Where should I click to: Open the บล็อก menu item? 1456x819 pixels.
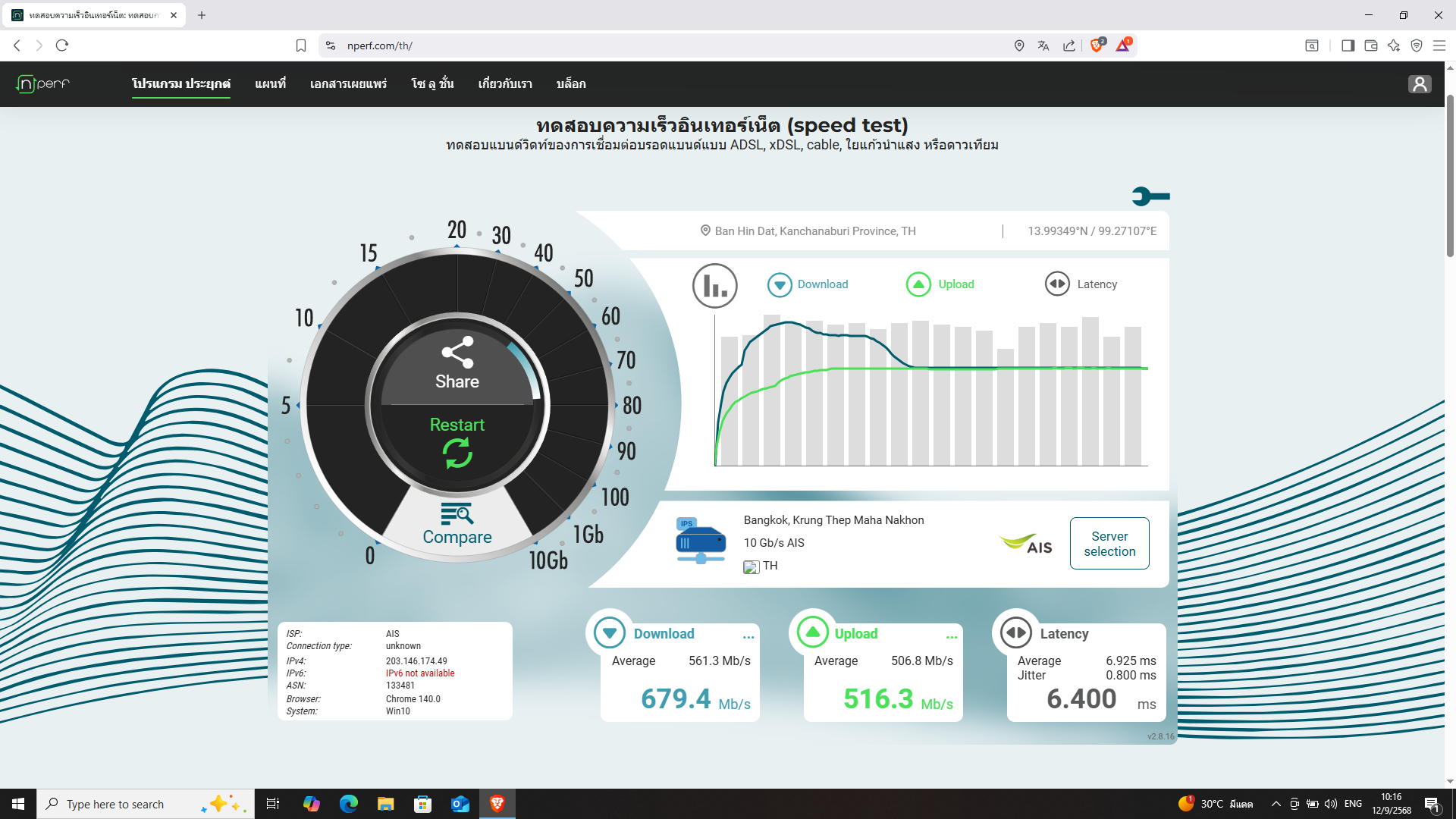click(x=570, y=83)
